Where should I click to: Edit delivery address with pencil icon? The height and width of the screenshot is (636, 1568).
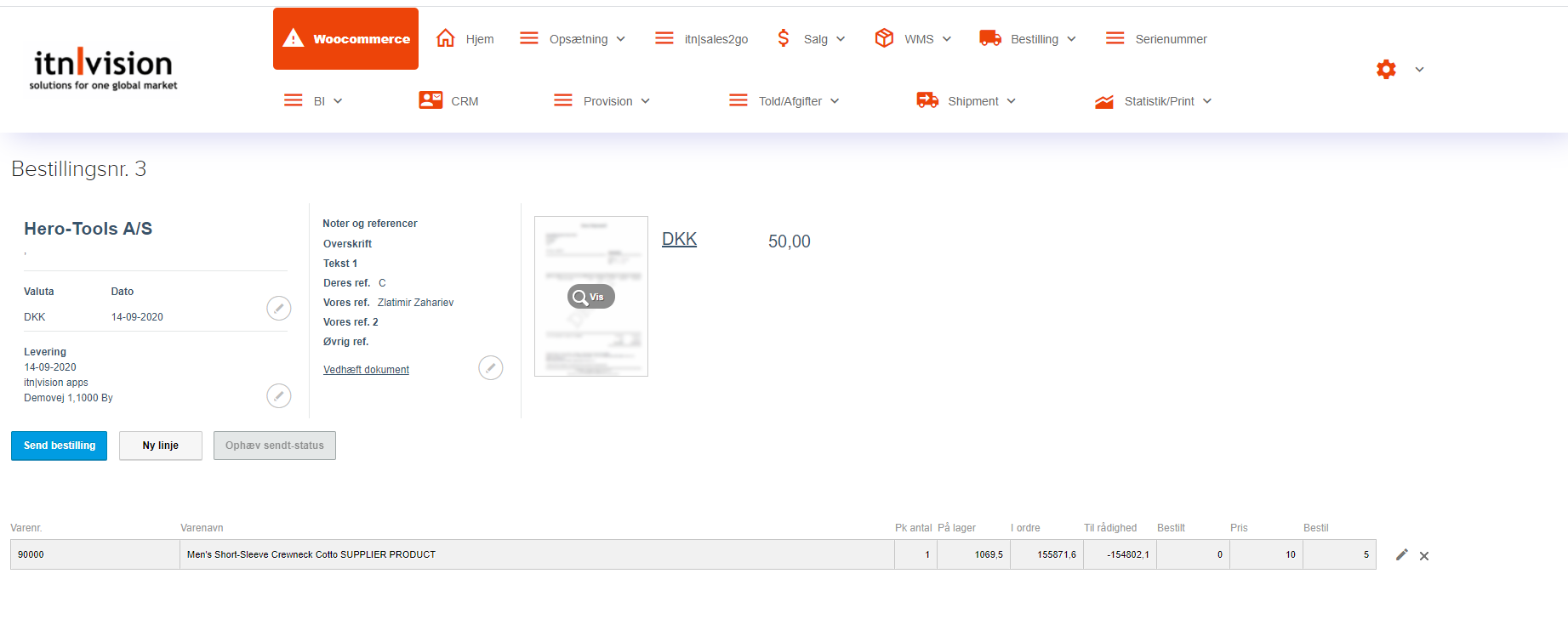(x=278, y=395)
